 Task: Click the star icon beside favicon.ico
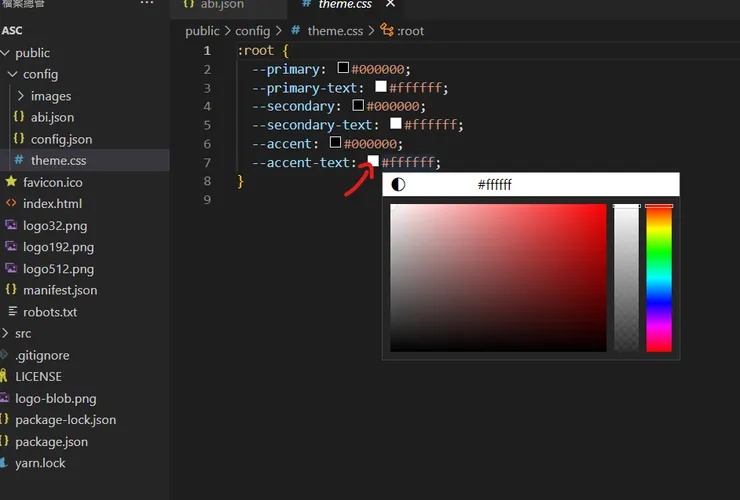[x=11, y=181]
